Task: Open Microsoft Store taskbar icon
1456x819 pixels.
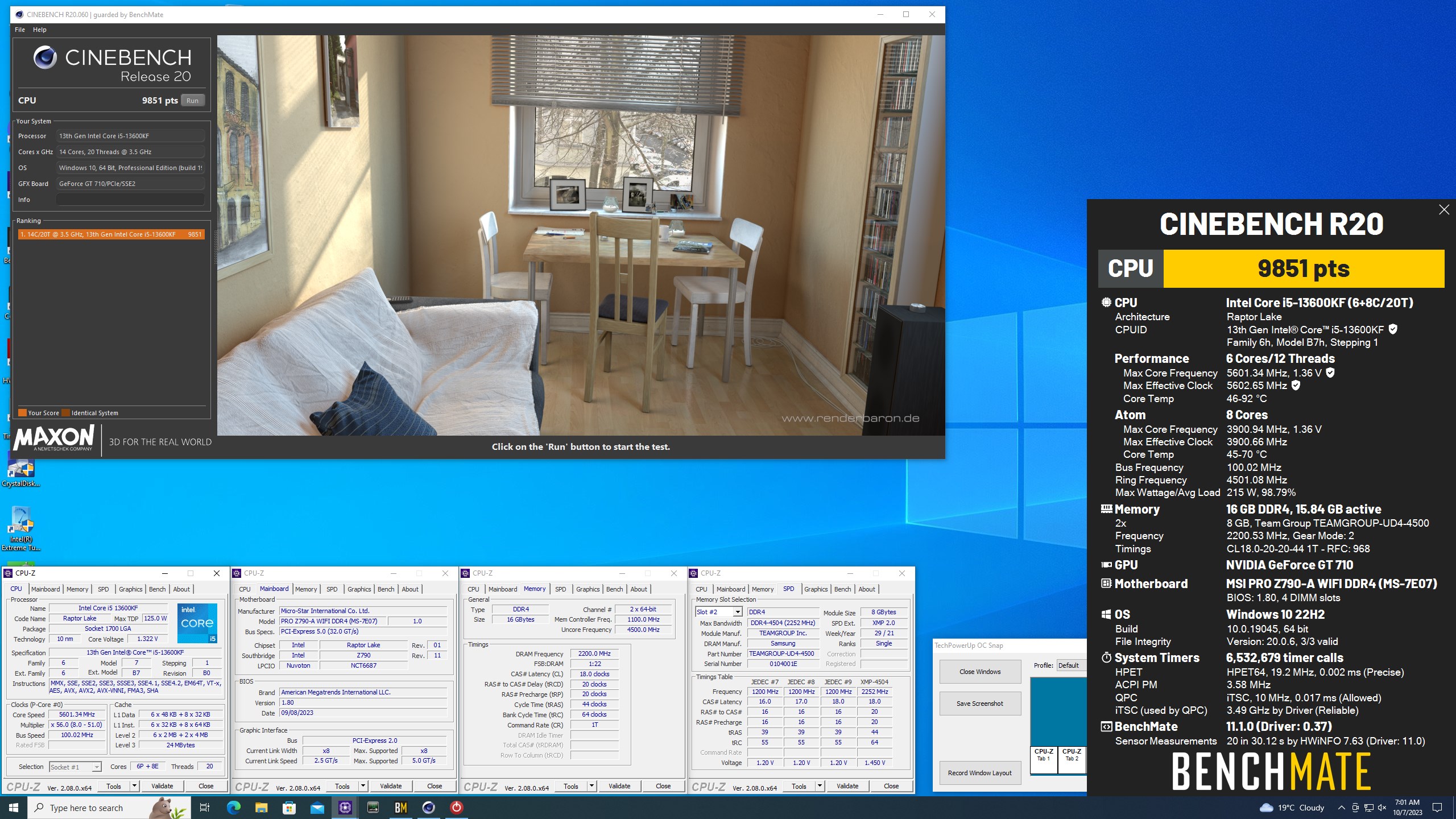Action: click(289, 808)
